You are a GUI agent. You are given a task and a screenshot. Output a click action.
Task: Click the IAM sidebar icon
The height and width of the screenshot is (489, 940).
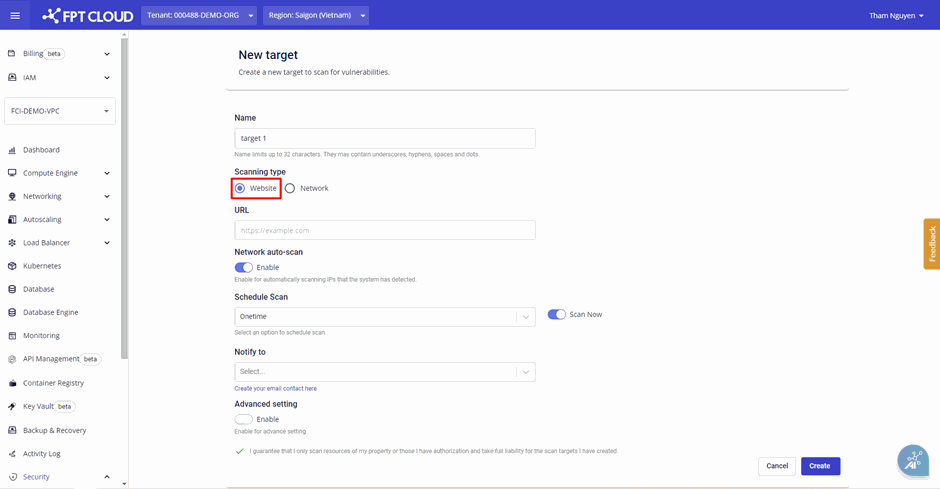11,77
